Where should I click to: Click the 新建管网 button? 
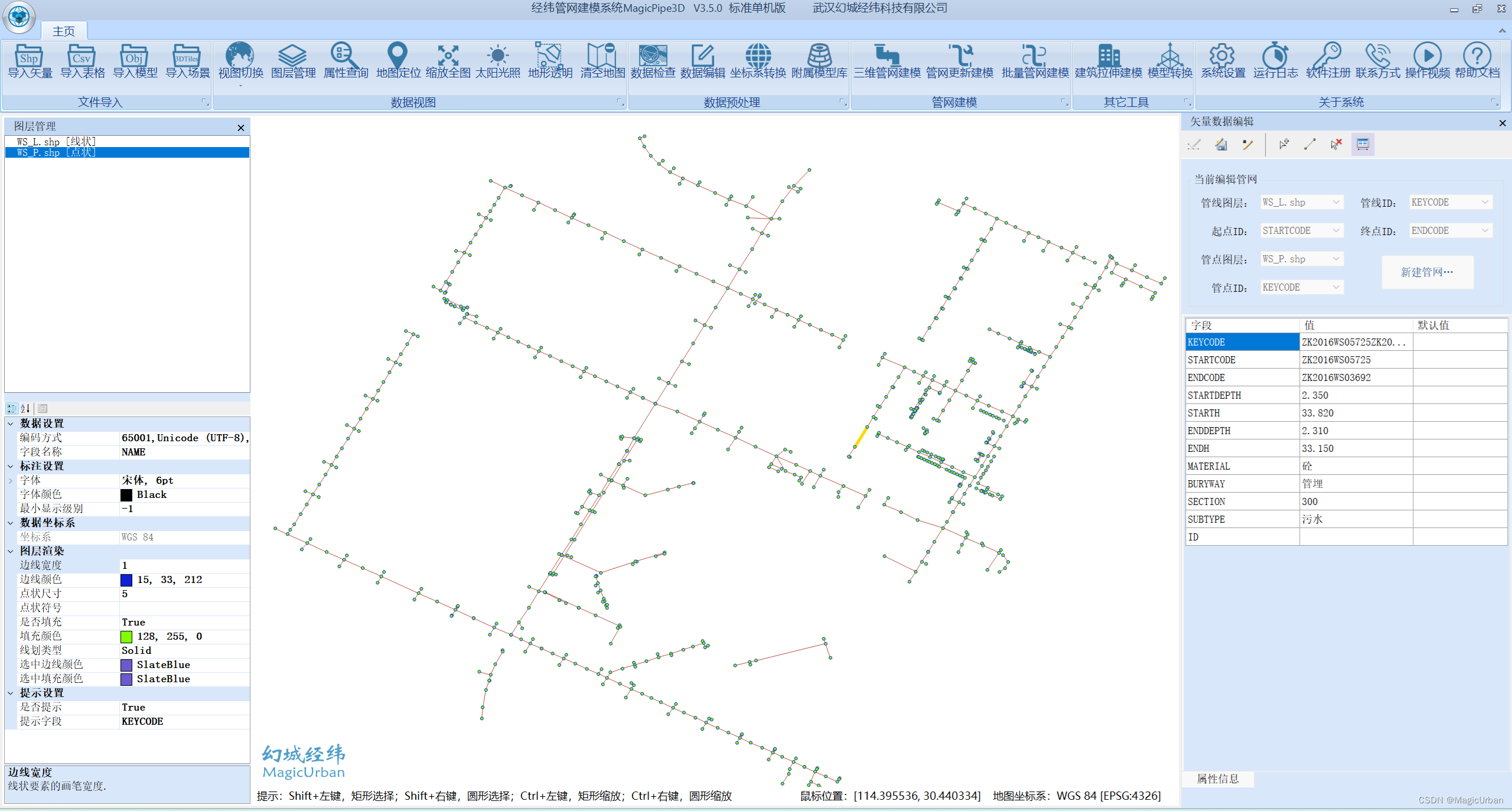click(1426, 272)
